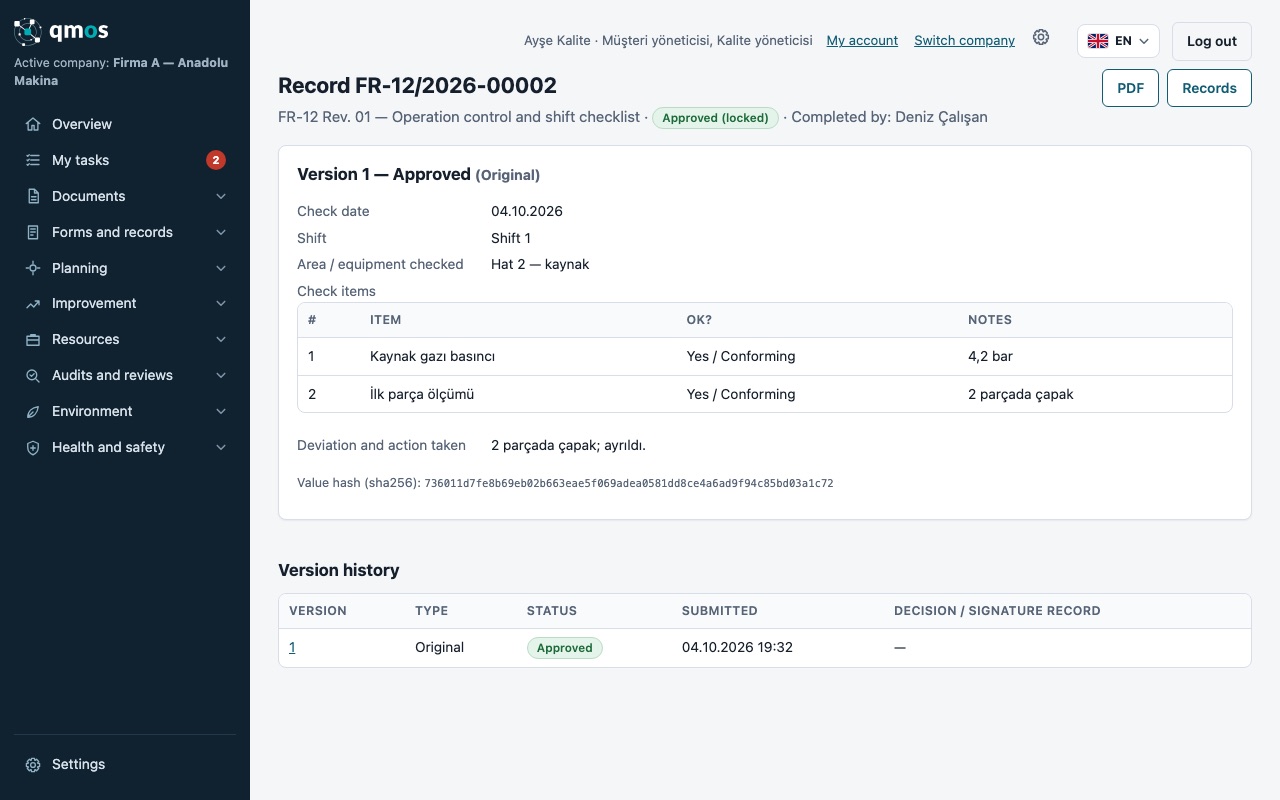Viewport: 1280px width, 800px height.
Task: Open the gear icon beside Switch company
Action: (1041, 37)
